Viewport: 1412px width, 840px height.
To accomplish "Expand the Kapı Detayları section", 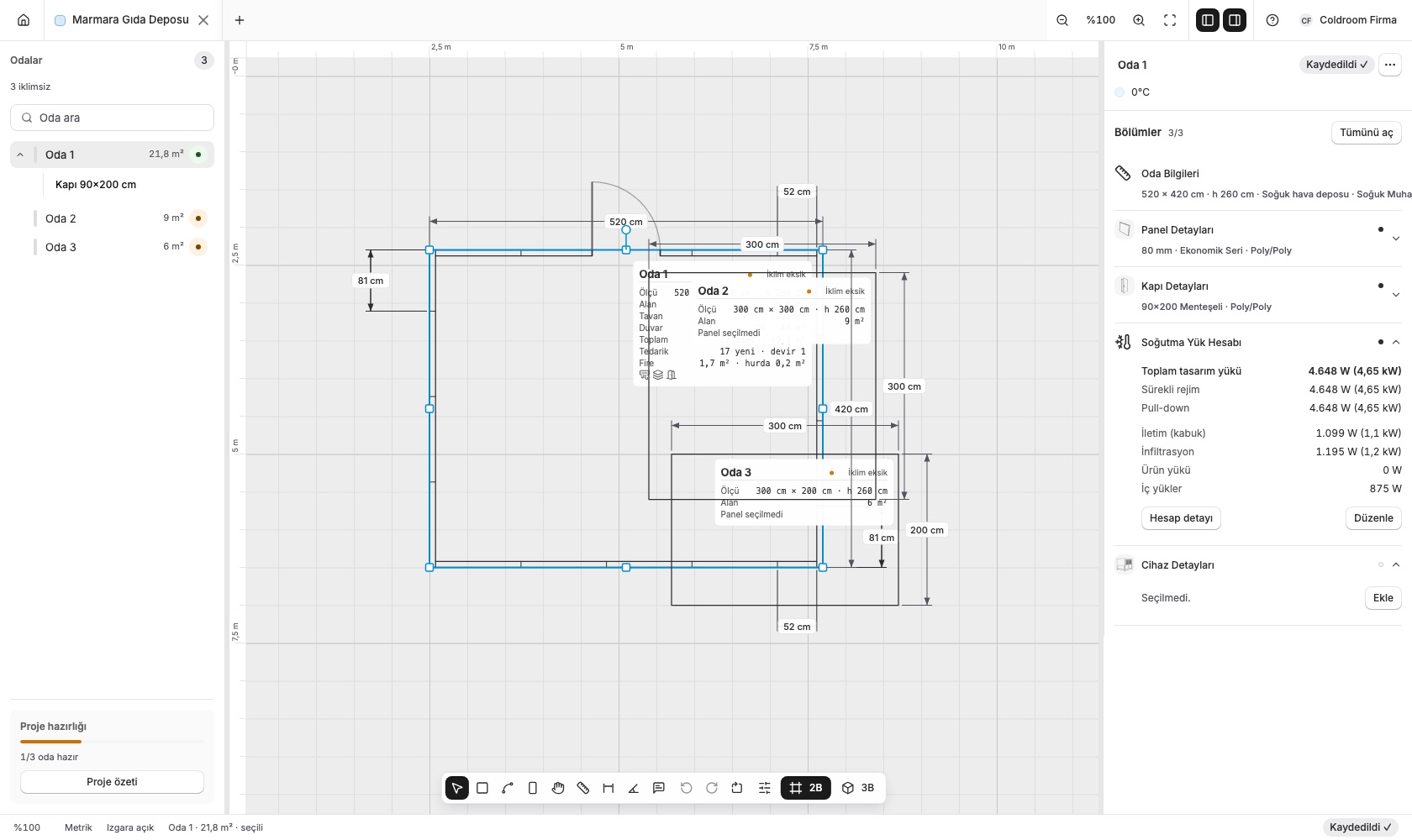I will pos(1396,295).
